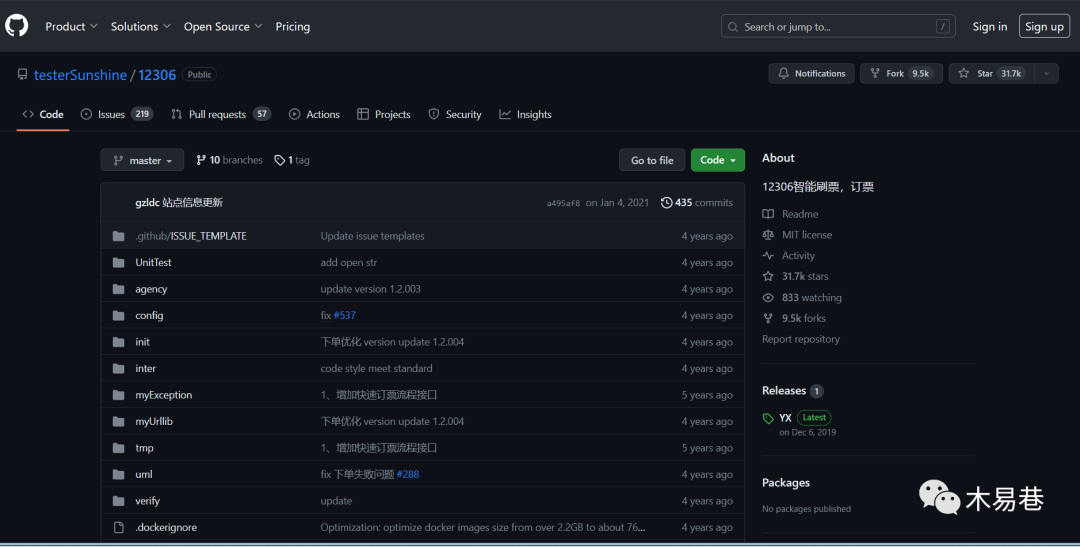Open the verify folder
The image size is (1080, 547).
pyautogui.click(x=147, y=501)
